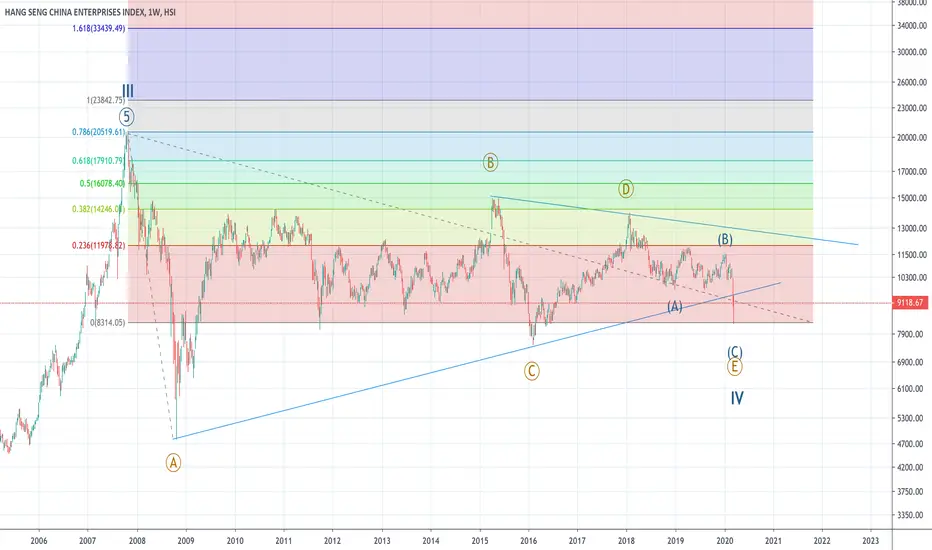
Task: Select the blue parenthesized (C) label
Action: pyautogui.click(x=735, y=352)
